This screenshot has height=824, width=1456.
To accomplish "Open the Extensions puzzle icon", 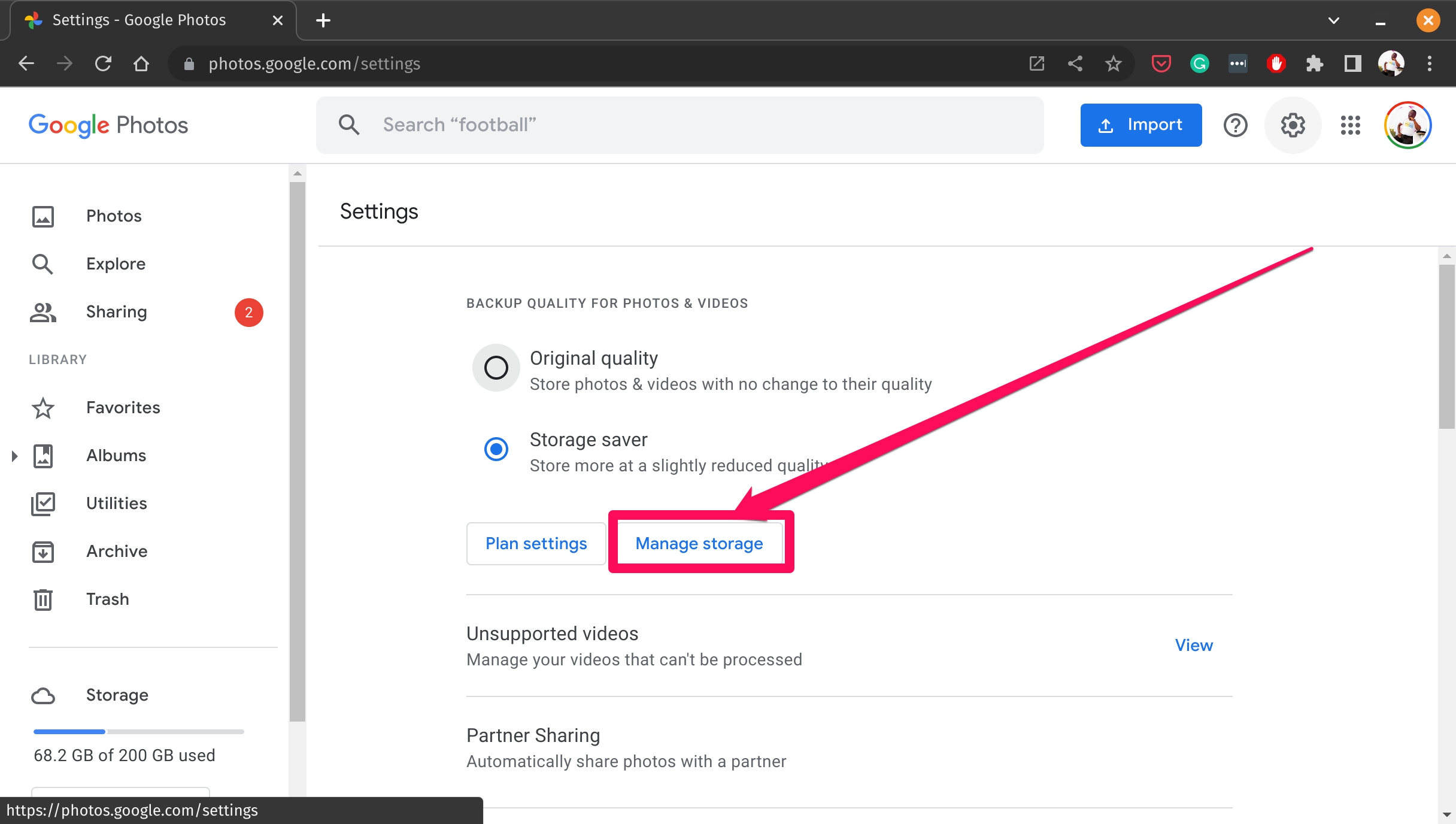I will point(1315,63).
